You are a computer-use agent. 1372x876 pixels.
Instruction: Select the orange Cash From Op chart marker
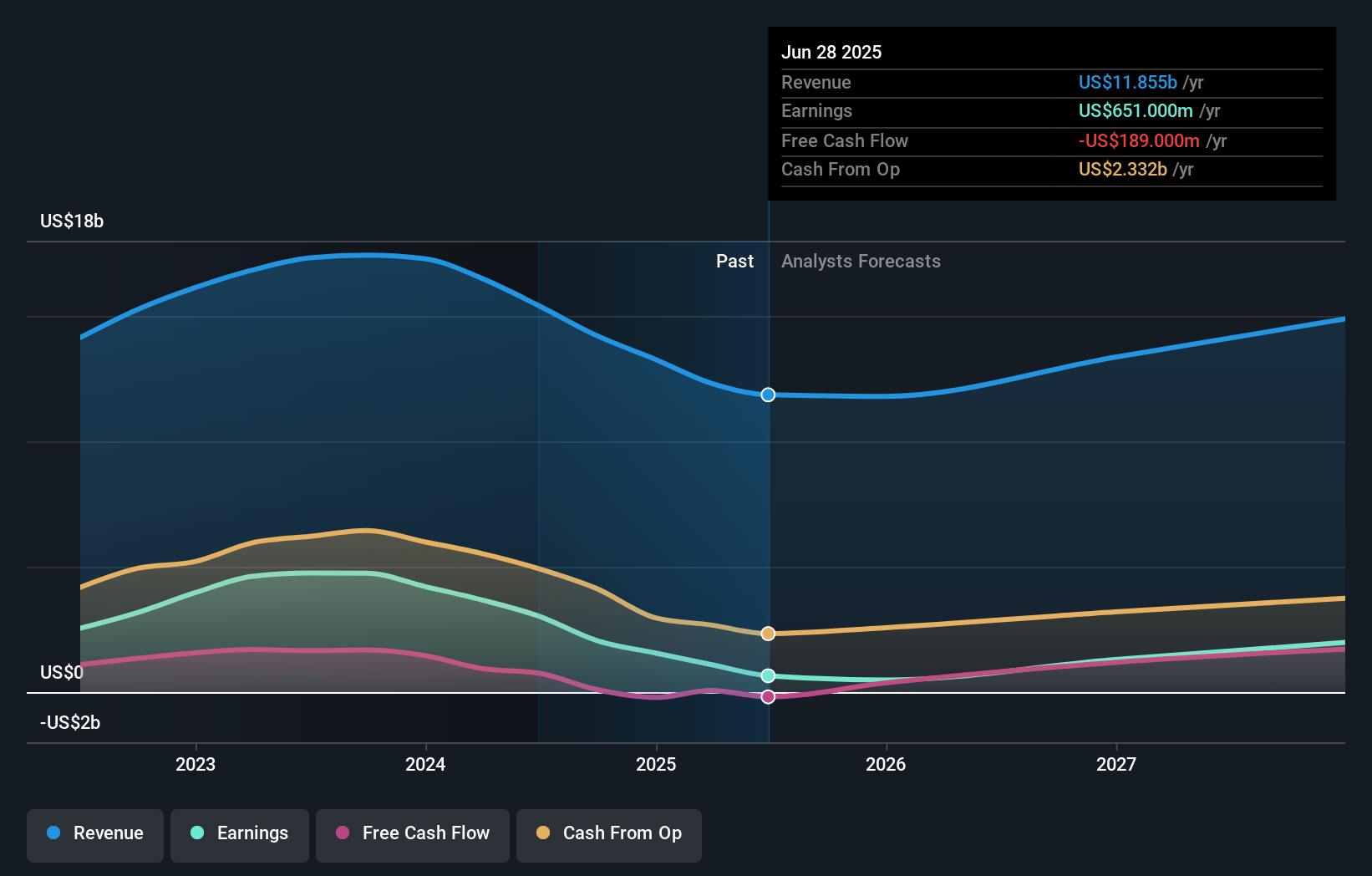(x=767, y=634)
